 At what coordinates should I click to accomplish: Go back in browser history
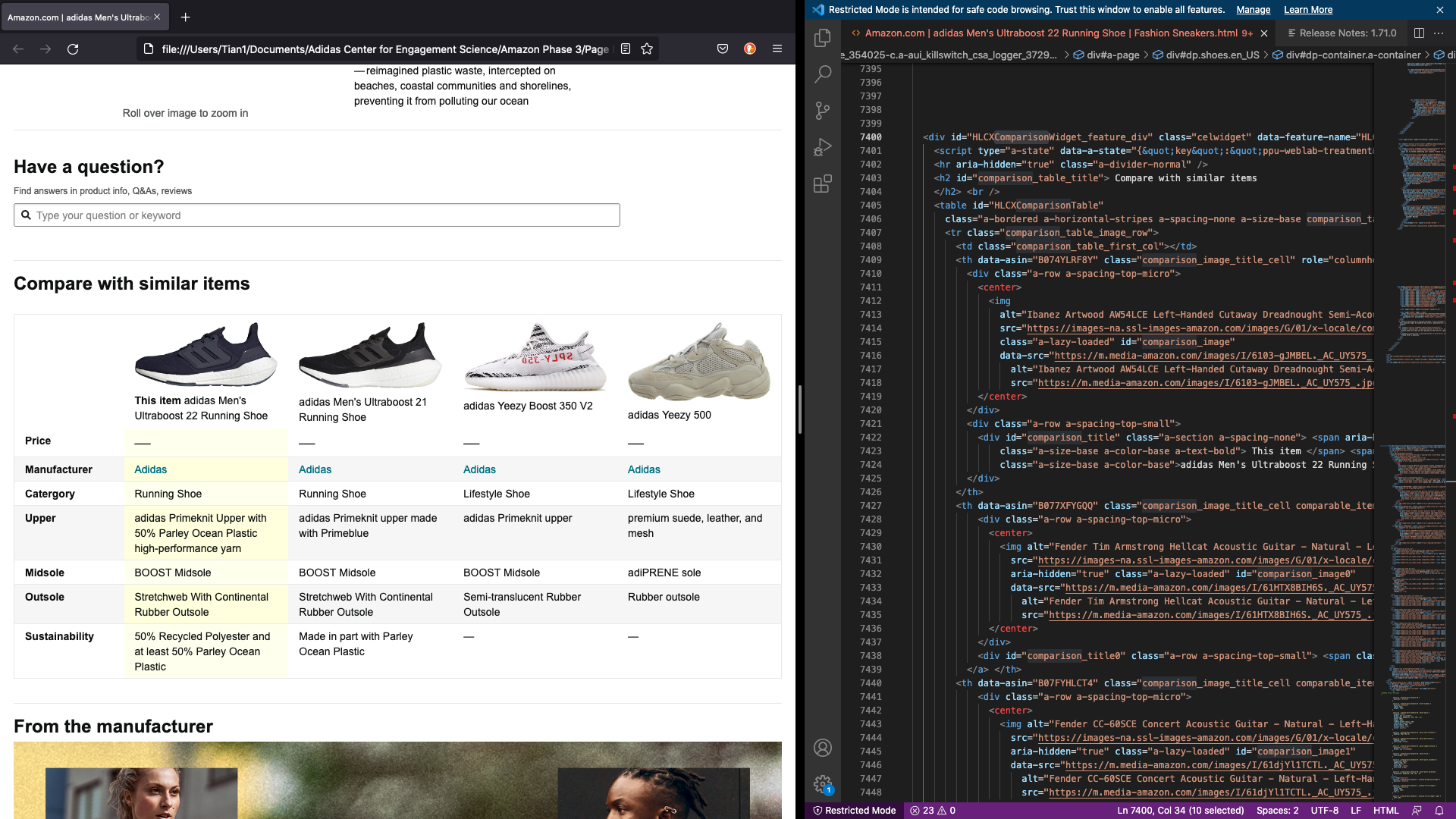coord(18,49)
